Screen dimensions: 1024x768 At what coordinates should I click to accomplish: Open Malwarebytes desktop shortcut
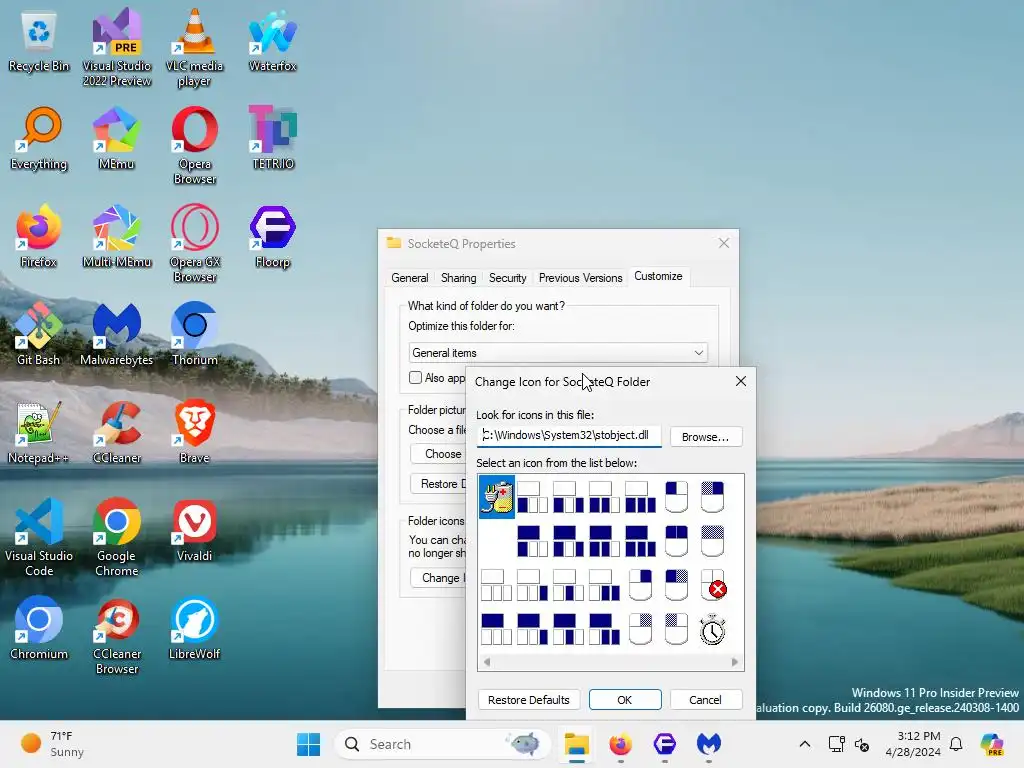pyautogui.click(x=117, y=334)
